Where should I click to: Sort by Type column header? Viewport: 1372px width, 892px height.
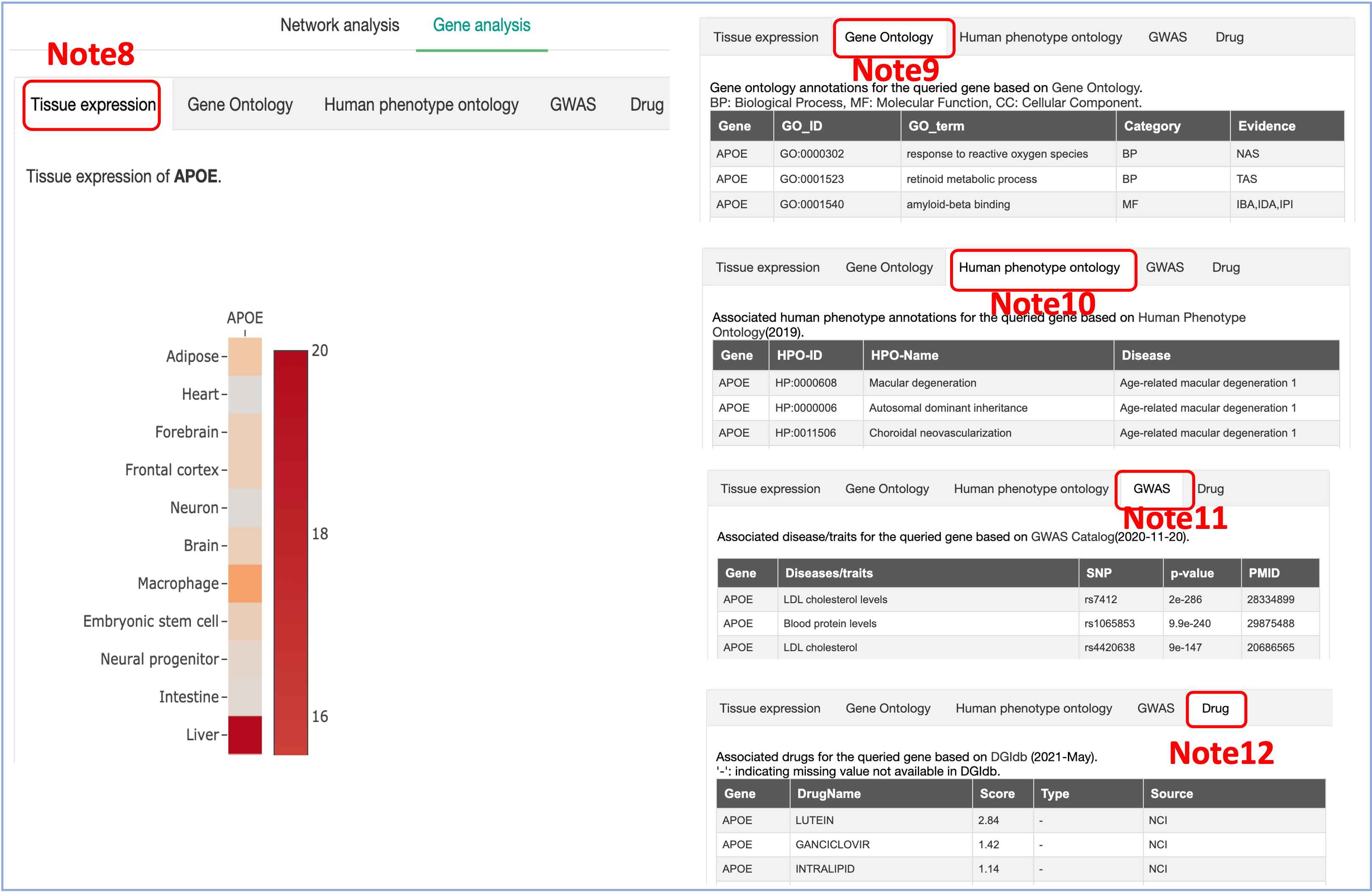pos(1088,794)
